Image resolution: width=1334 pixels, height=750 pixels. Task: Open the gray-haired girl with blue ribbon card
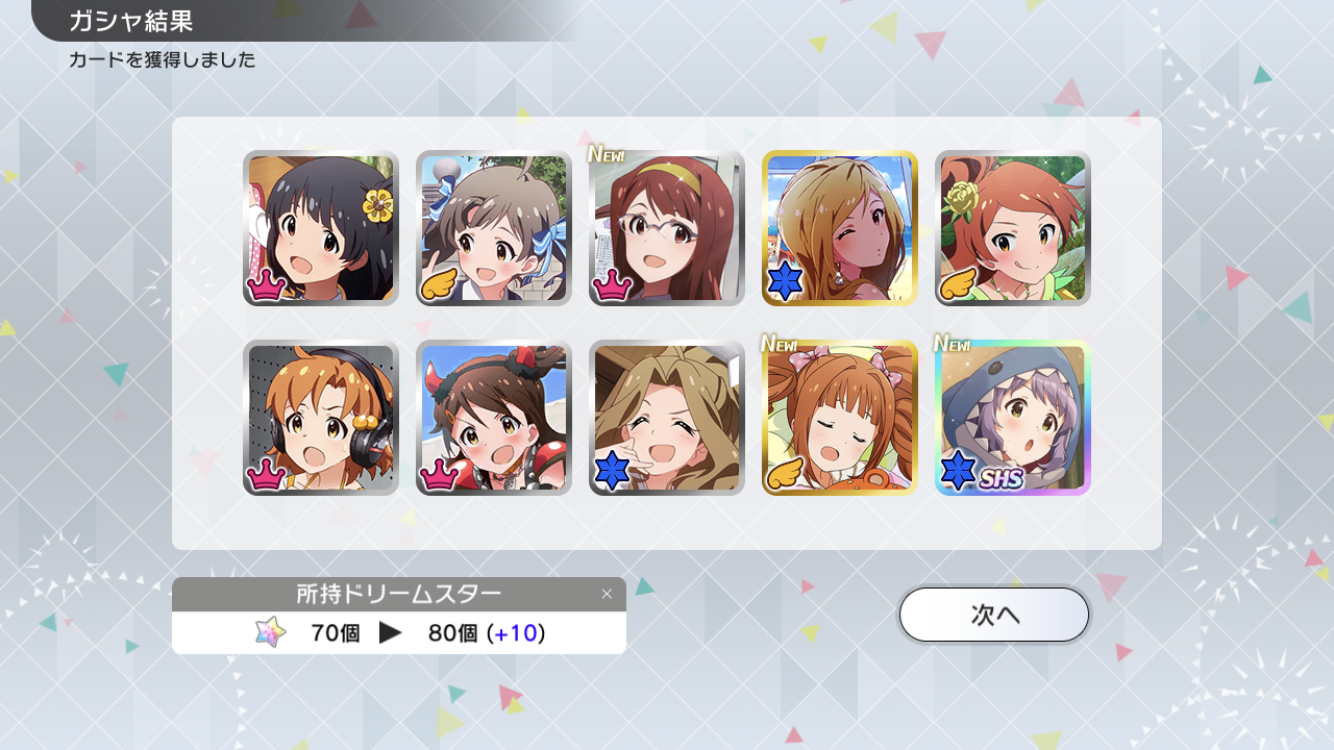point(494,228)
